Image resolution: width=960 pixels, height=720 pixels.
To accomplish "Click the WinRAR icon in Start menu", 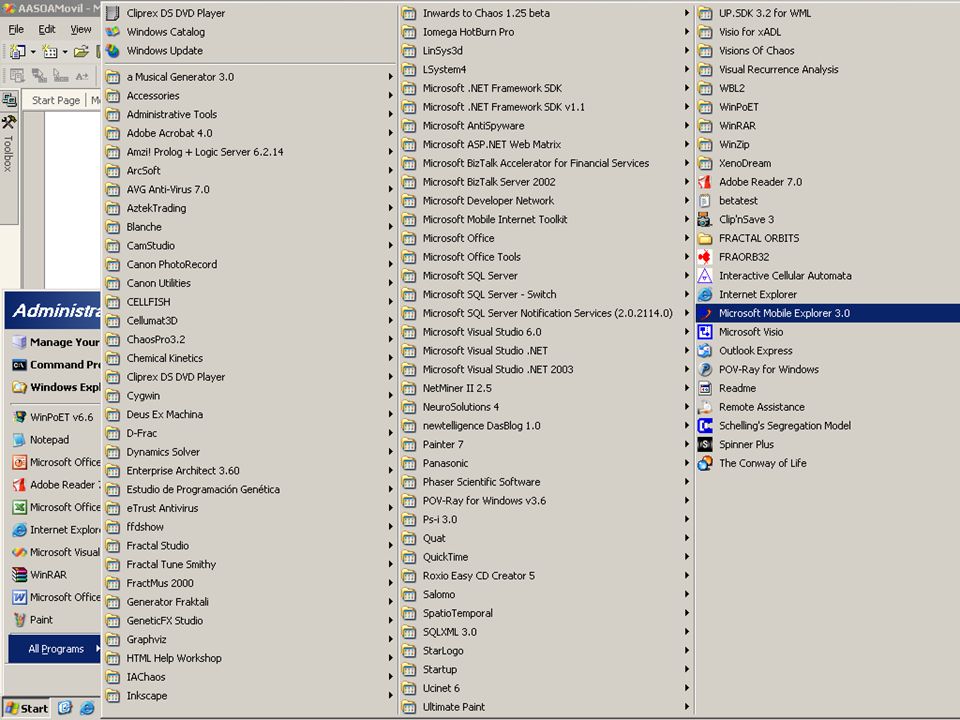I will 20,574.
